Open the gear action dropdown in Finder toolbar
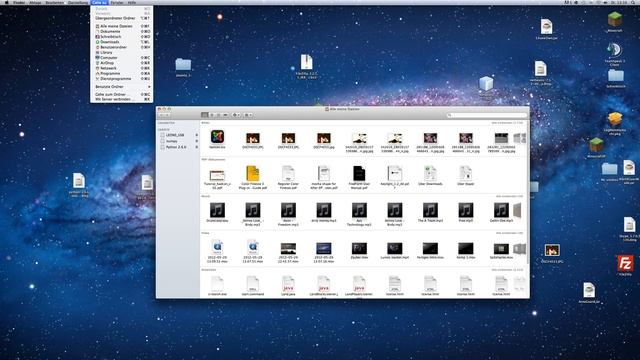This screenshot has width=640, height=360. click(x=236, y=115)
